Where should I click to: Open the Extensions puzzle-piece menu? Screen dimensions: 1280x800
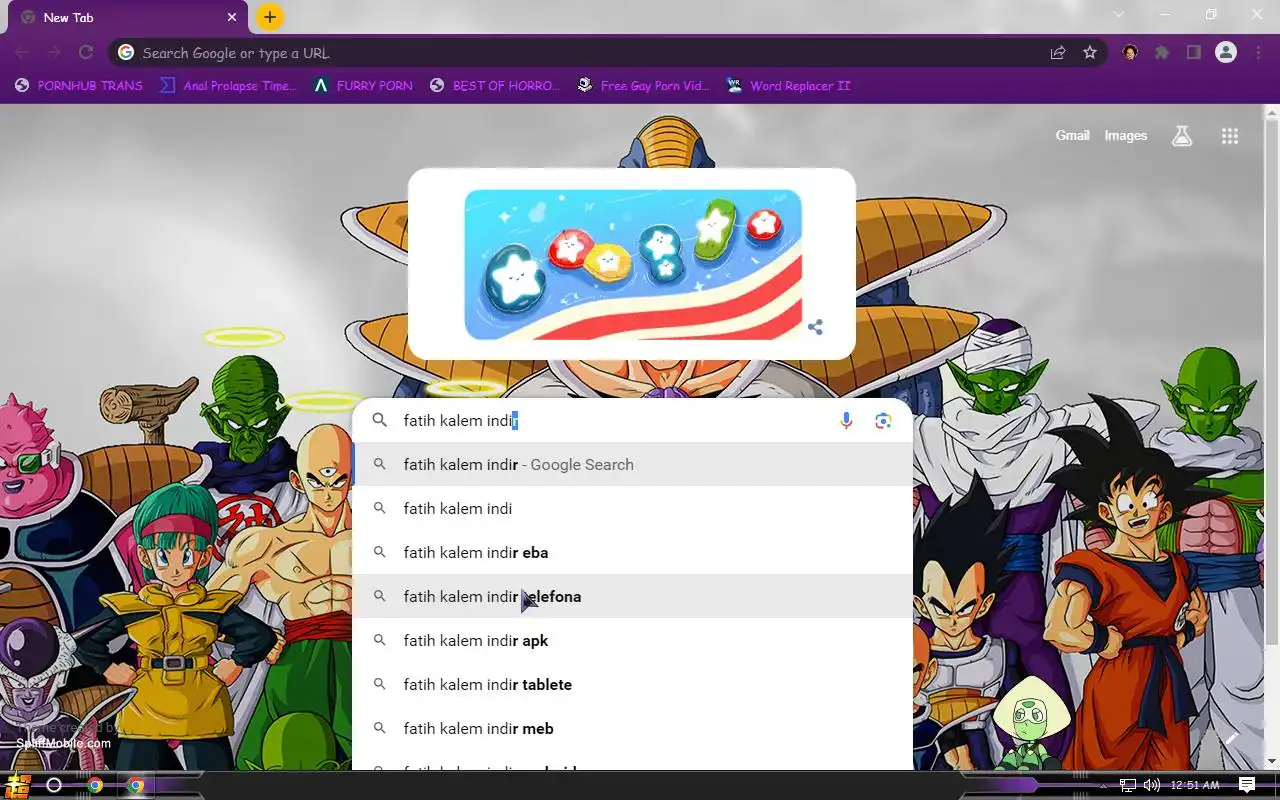coord(1162,53)
